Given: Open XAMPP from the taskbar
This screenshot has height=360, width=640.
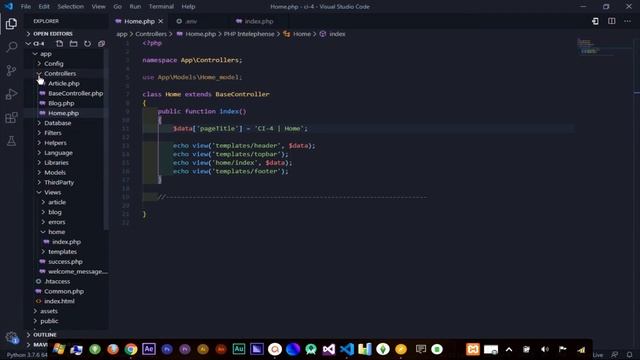Looking at the screenshot, I should click(x=473, y=349).
